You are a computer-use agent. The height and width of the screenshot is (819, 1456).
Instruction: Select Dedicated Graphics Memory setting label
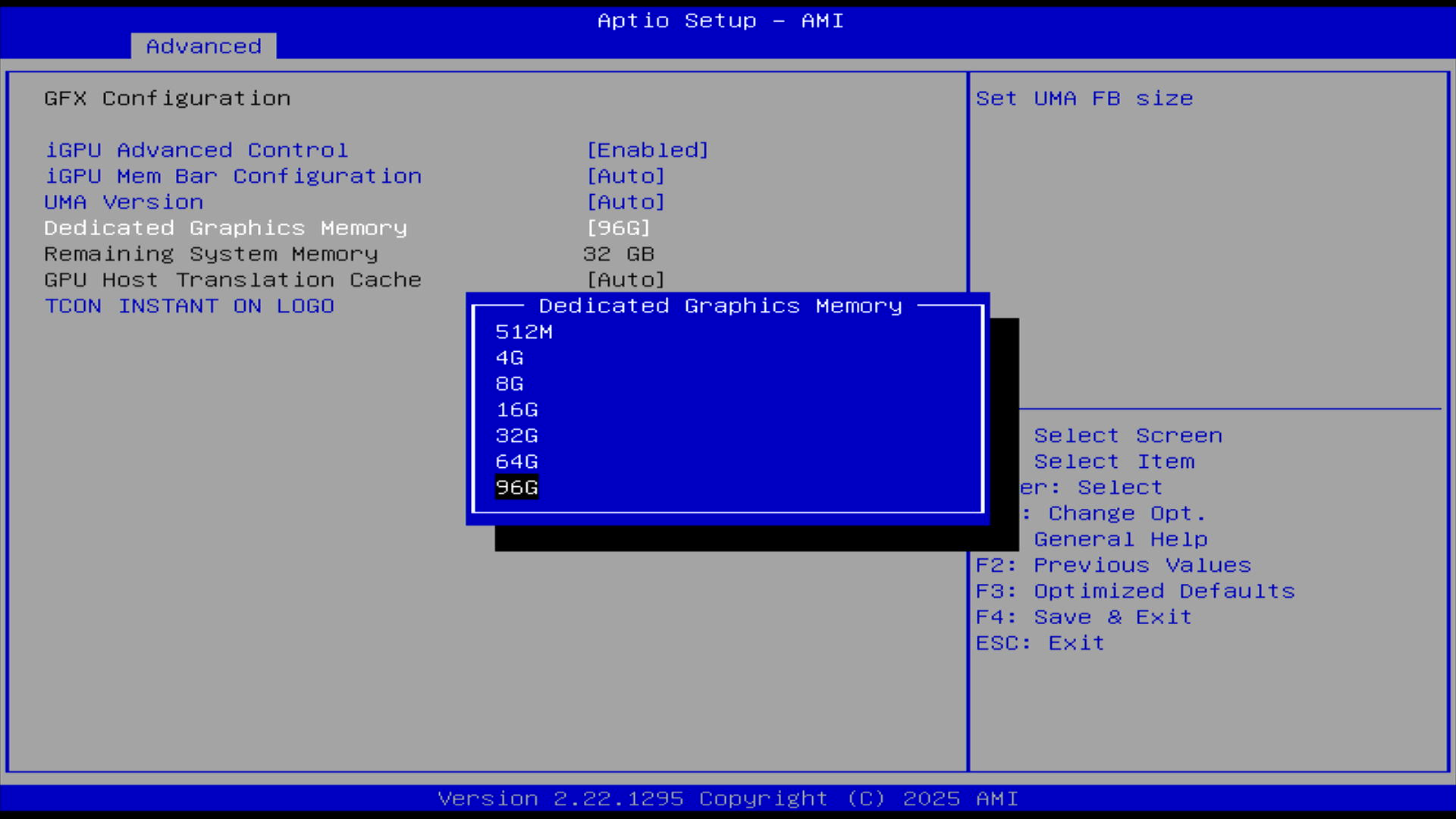(x=226, y=228)
